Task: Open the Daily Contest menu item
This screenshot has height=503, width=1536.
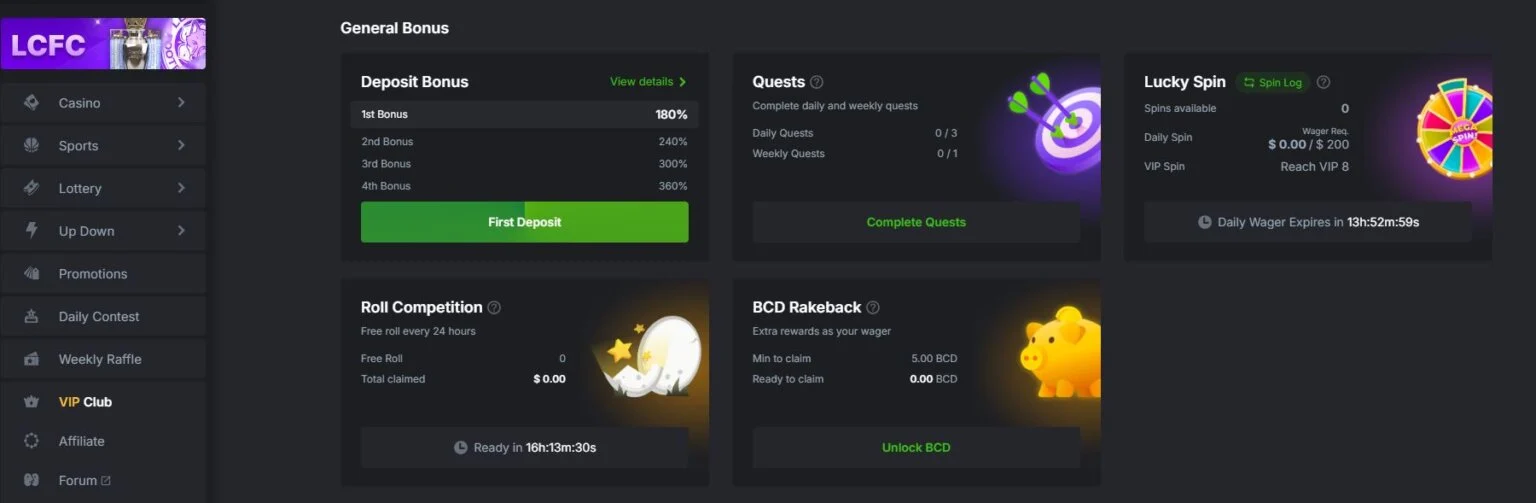Action: [x=98, y=317]
